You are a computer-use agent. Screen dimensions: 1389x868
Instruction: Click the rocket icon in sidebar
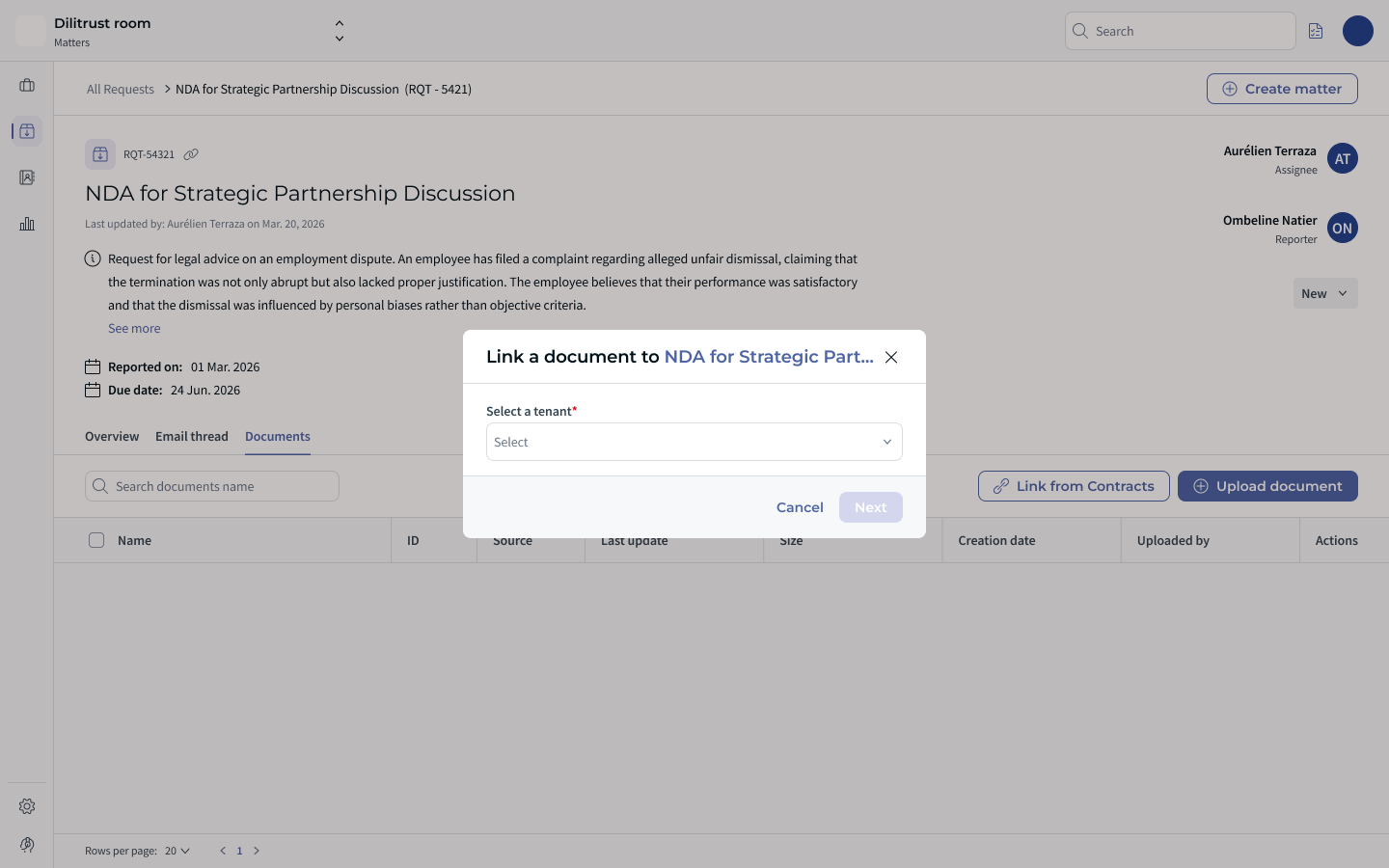pos(27,845)
